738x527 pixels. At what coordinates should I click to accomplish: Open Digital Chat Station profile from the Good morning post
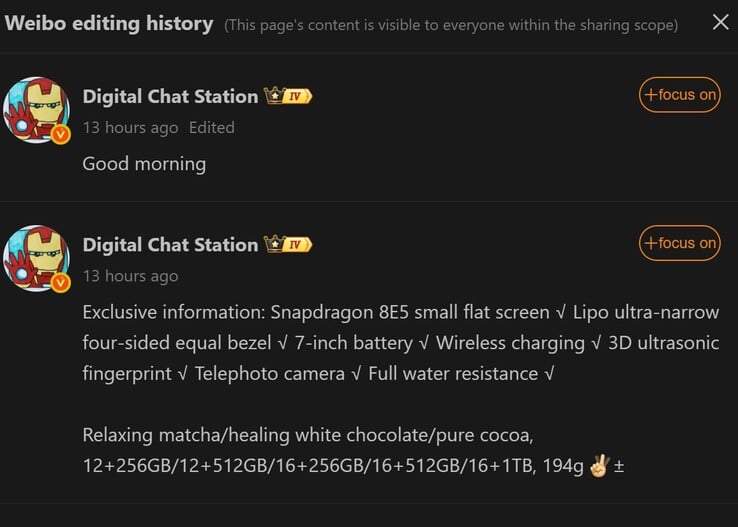170,96
